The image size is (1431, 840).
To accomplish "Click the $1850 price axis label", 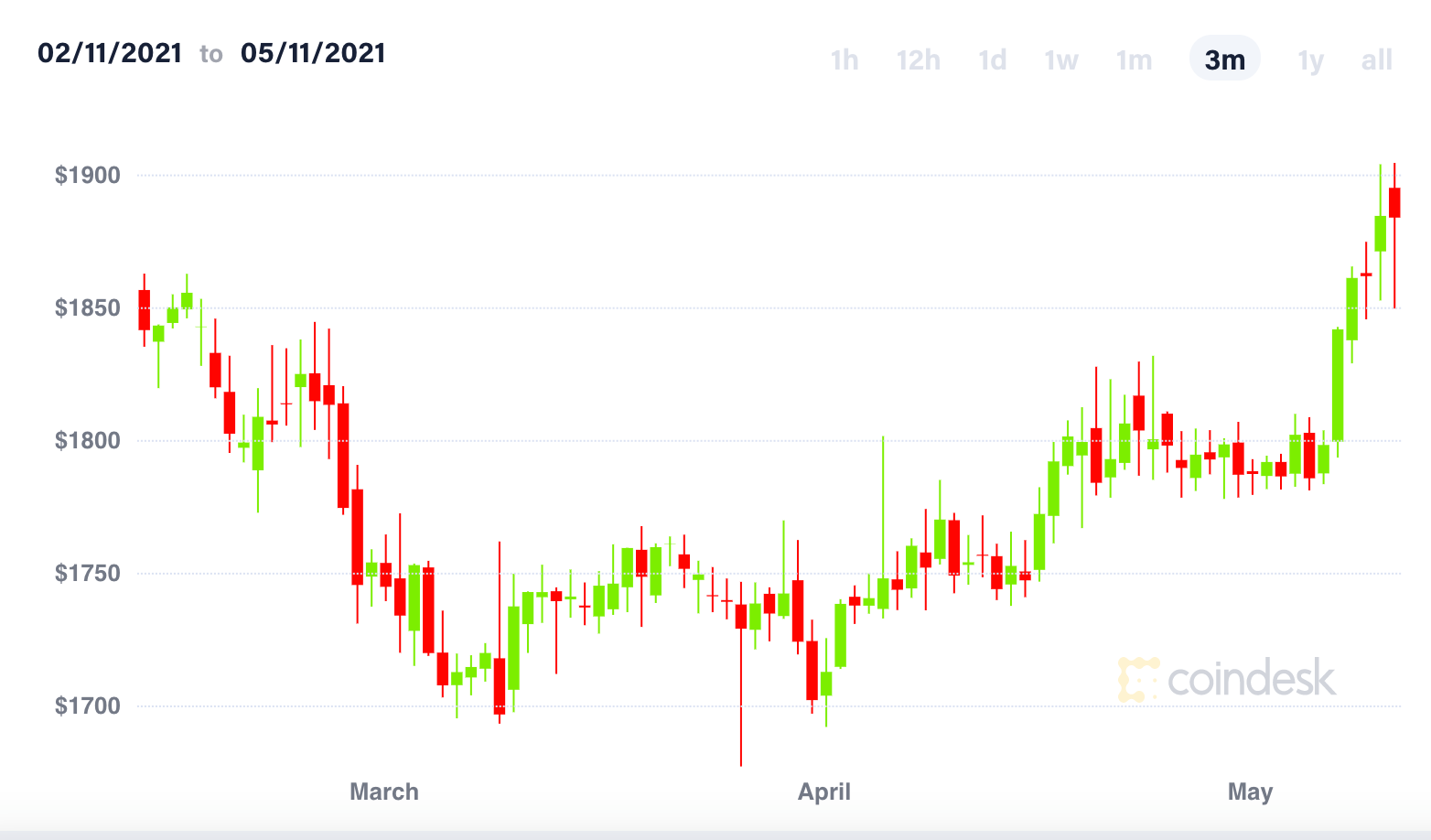I will (88, 307).
